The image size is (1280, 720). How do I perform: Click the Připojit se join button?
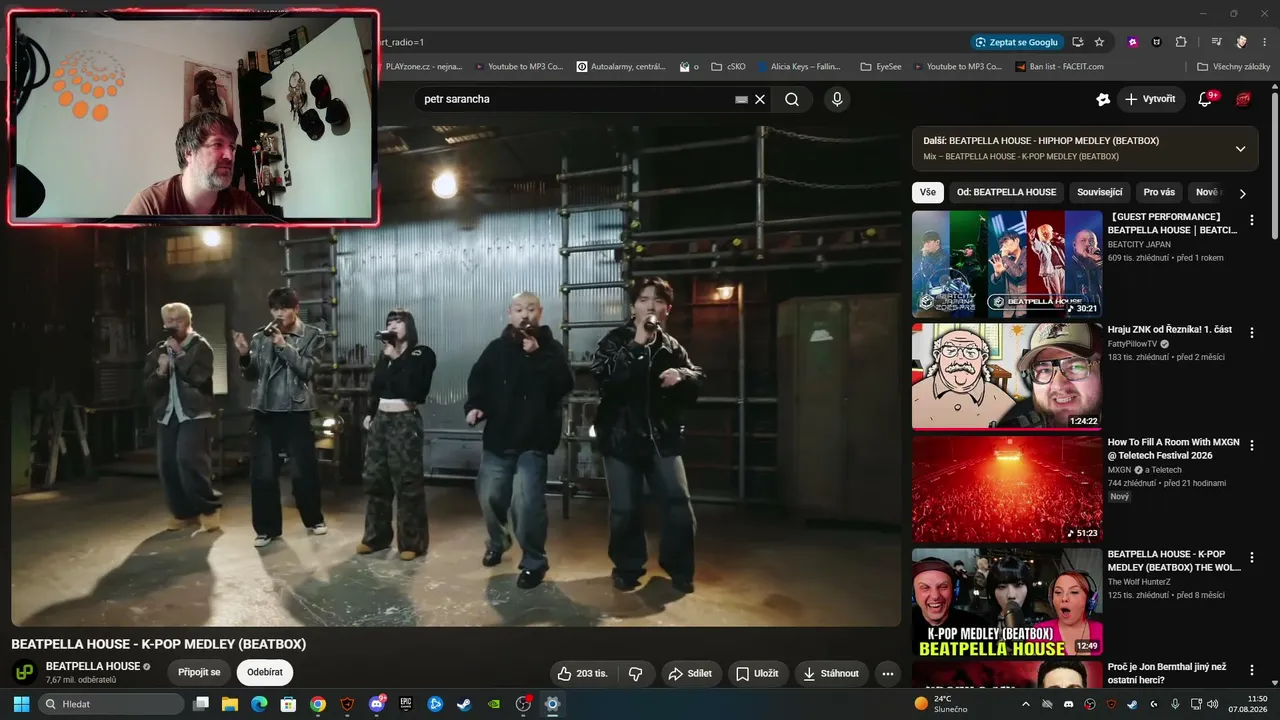coord(199,673)
